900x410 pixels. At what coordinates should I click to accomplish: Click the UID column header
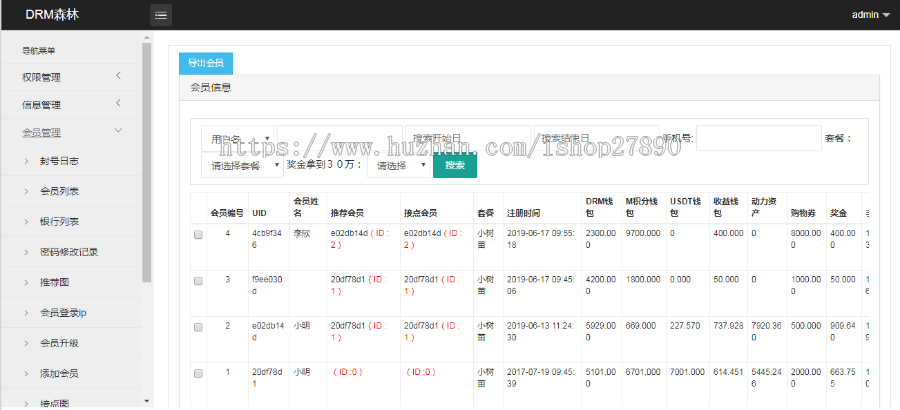[259, 212]
